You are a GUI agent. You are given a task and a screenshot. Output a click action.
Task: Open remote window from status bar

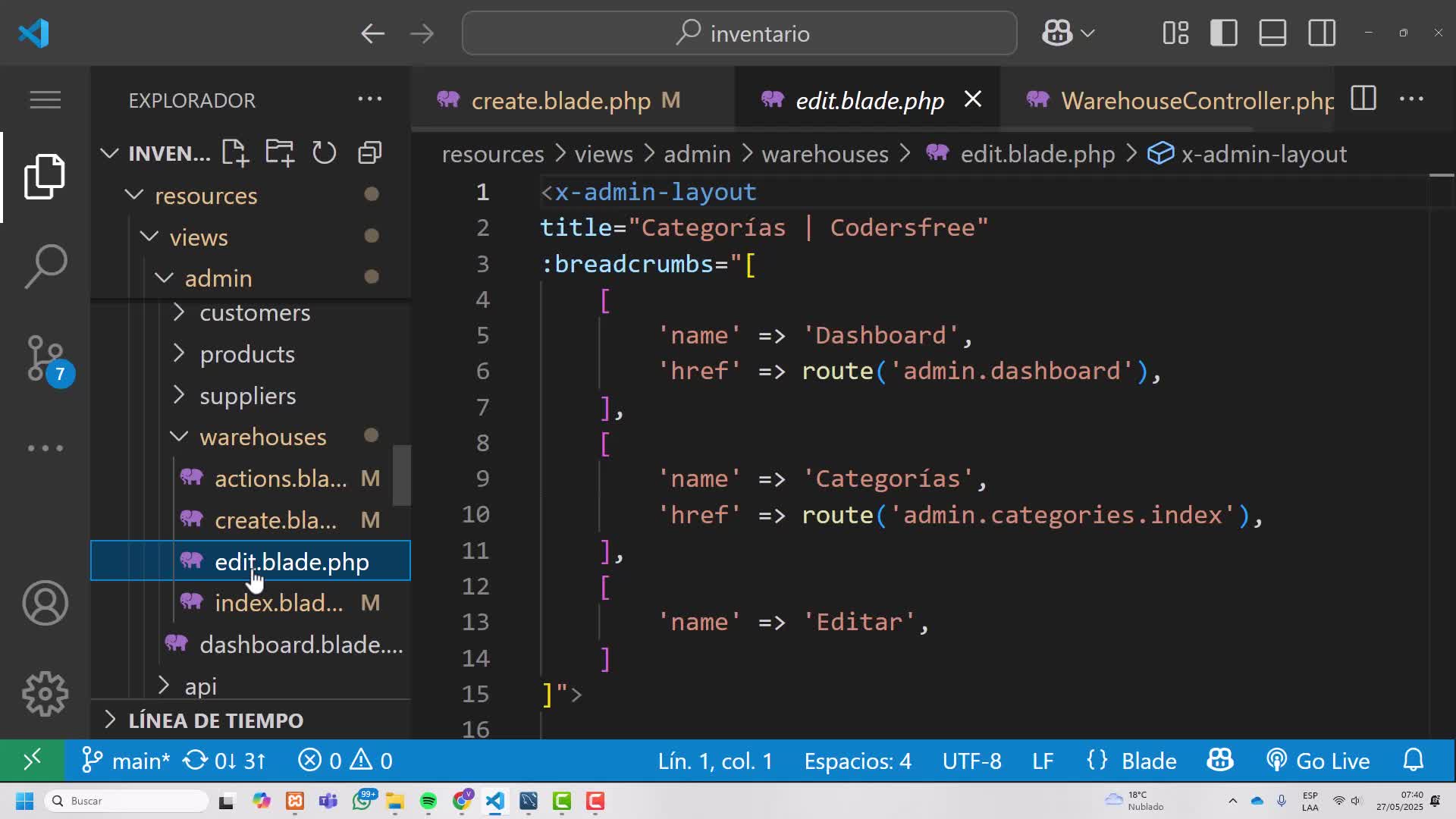click(32, 761)
